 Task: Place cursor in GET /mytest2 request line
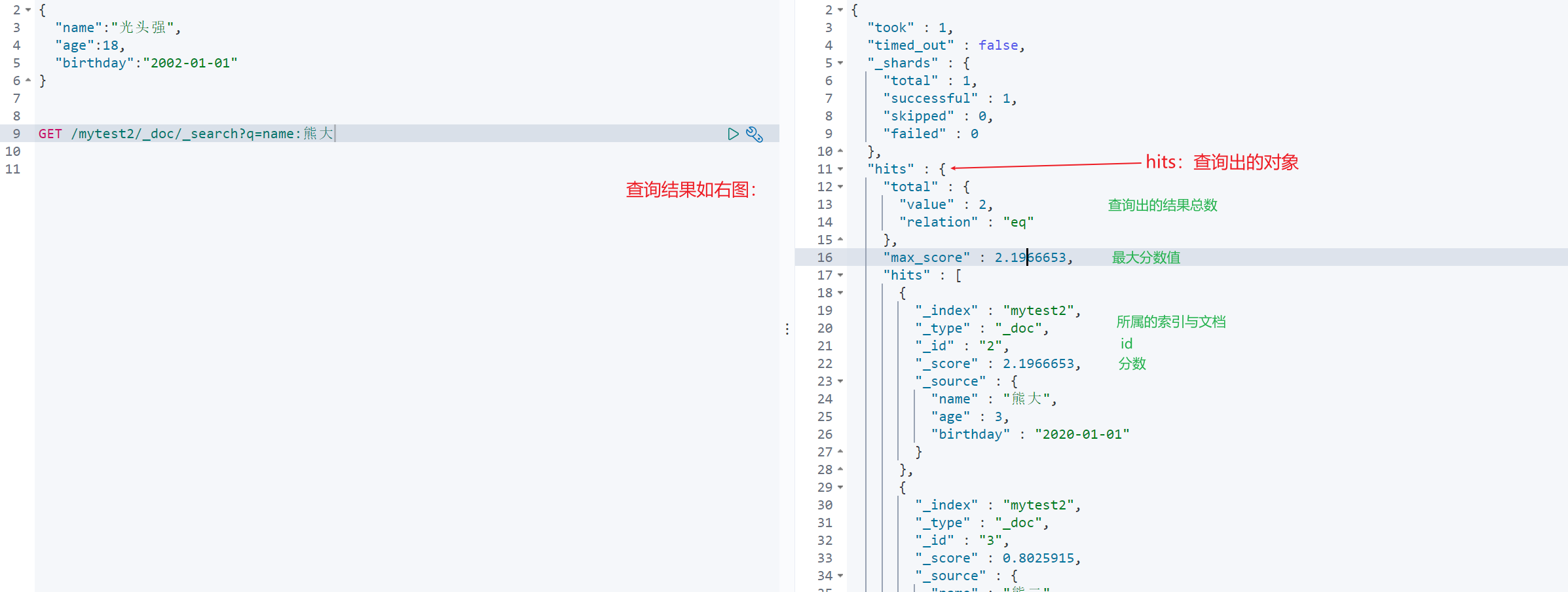tap(187, 134)
